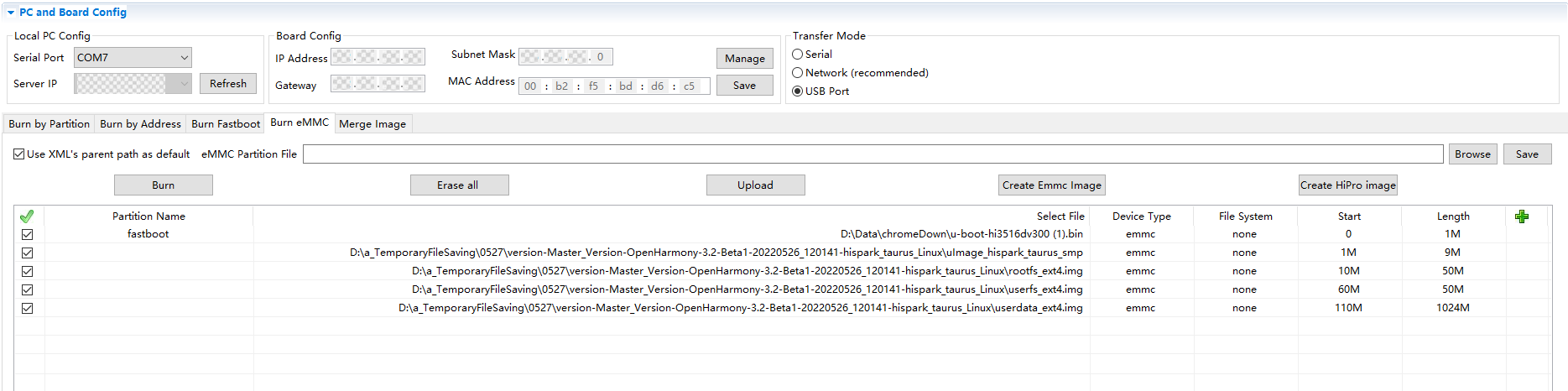Click the green plus add-partition icon
This screenshot has height=391, width=1568.
coord(1522,216)
